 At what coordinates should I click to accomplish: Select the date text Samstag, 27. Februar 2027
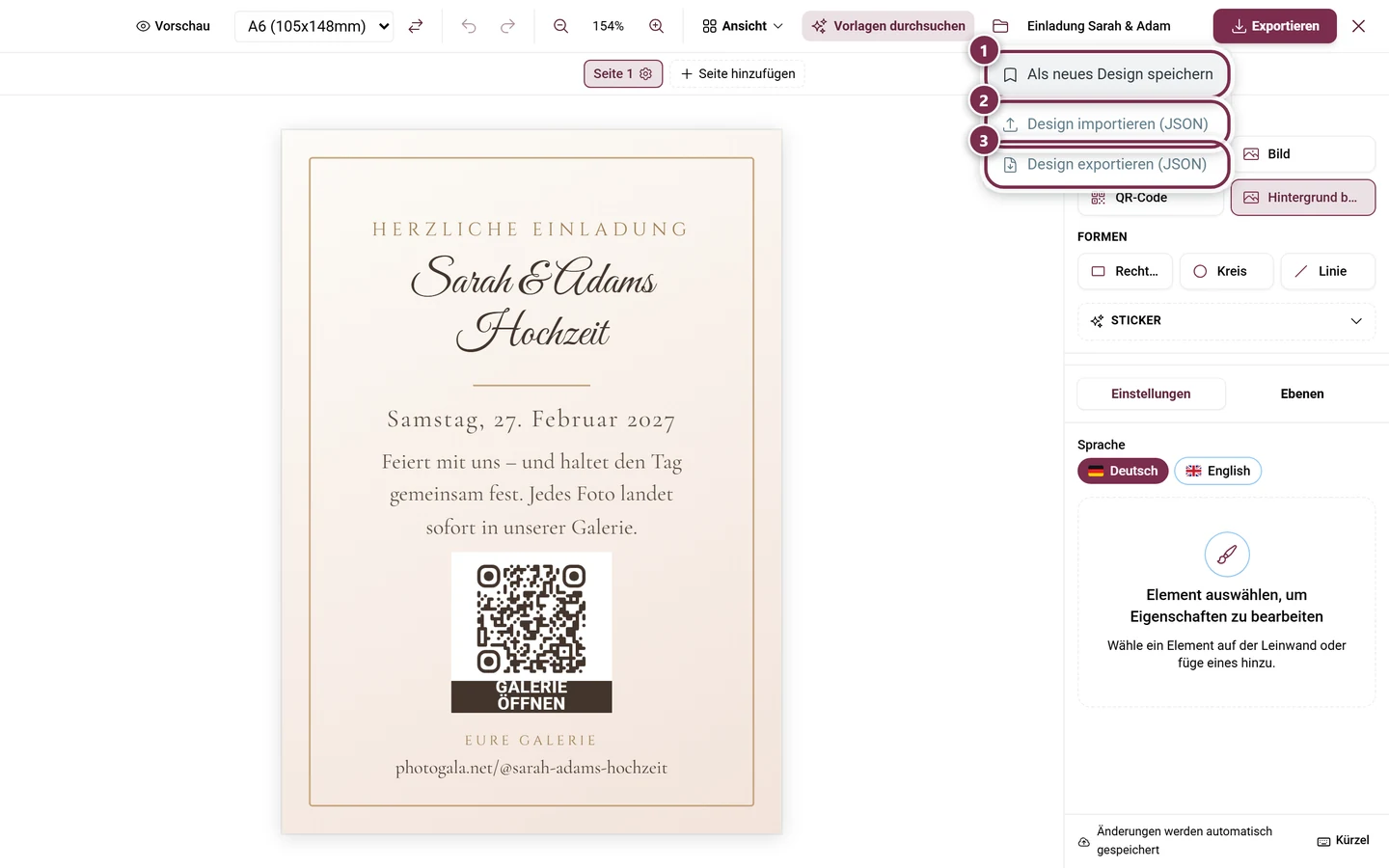pyautogui.click(x=531, y=420)
